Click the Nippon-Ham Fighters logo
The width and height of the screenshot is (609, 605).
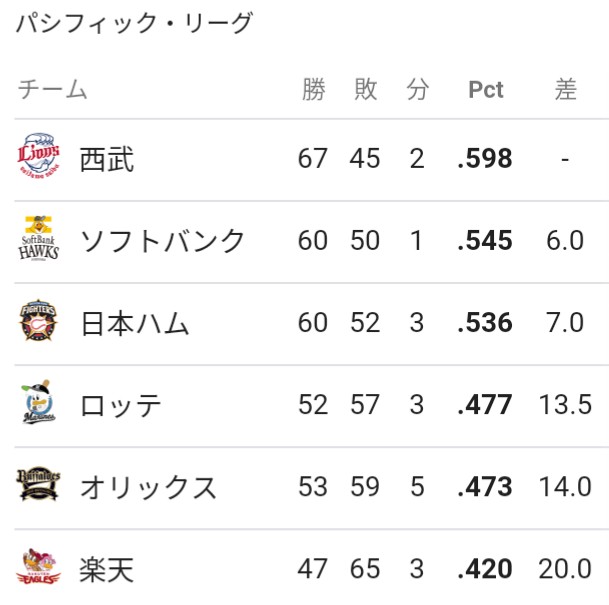pyautogui.click(x=38, y=320)
